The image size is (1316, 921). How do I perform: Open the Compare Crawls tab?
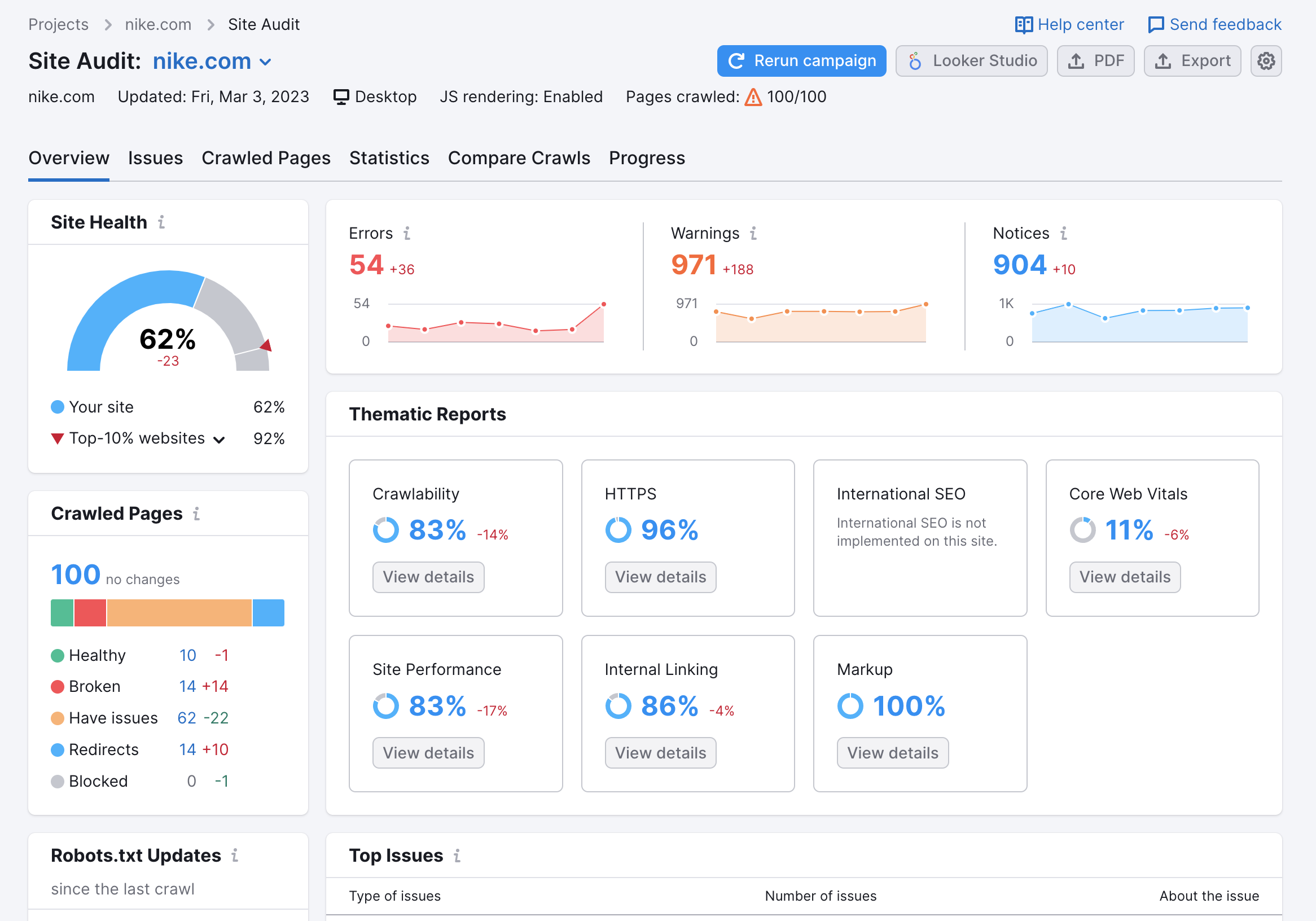(519, 158)
